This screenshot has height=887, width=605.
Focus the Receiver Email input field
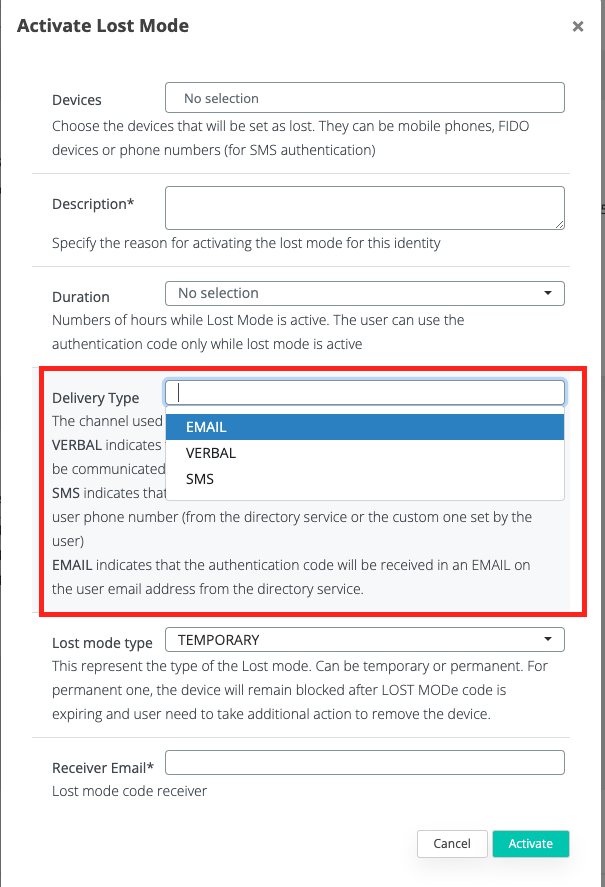[364, 763]
